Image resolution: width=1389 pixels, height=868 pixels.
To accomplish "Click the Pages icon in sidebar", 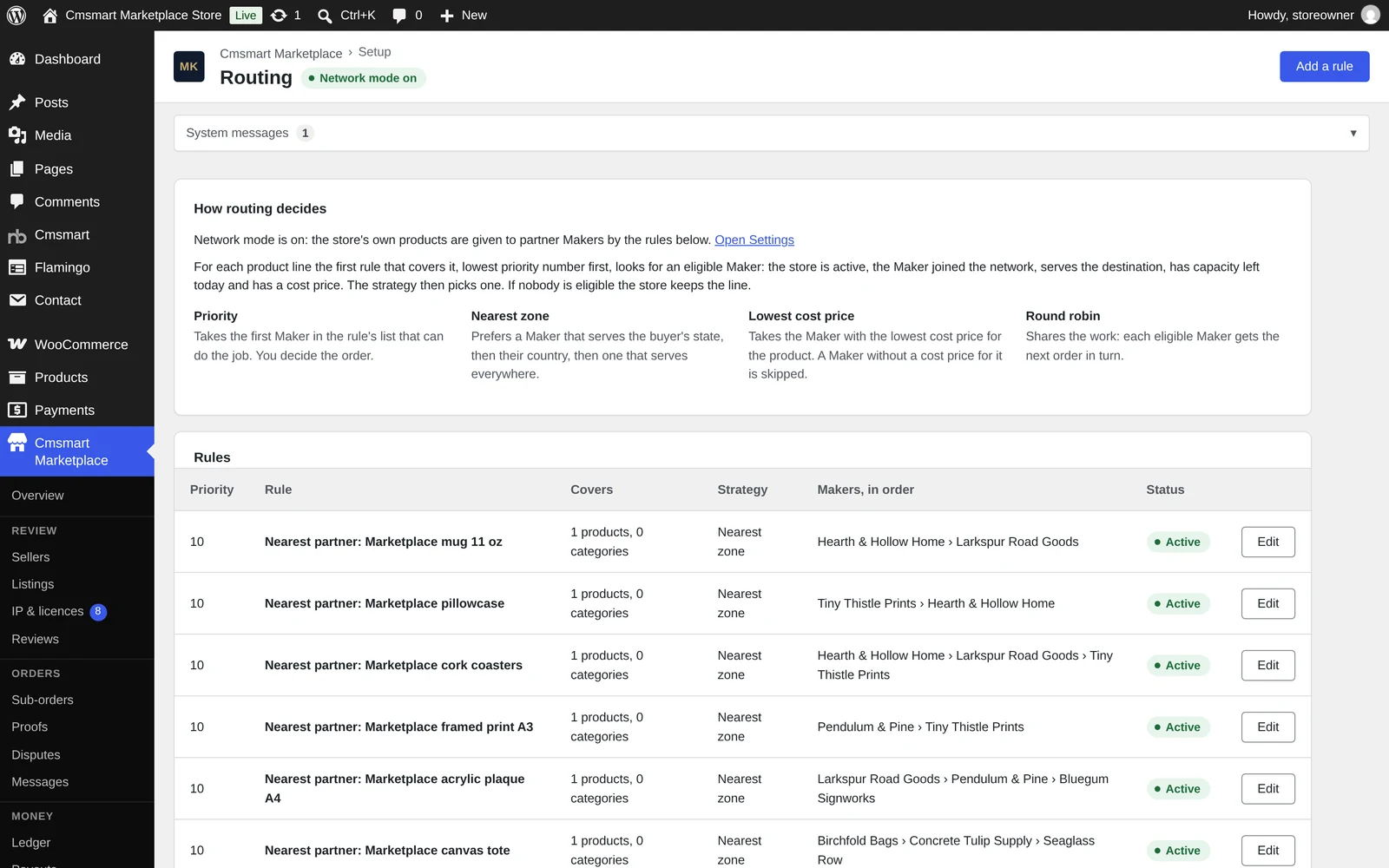I will pyautogui.click(x=17, y=169).
